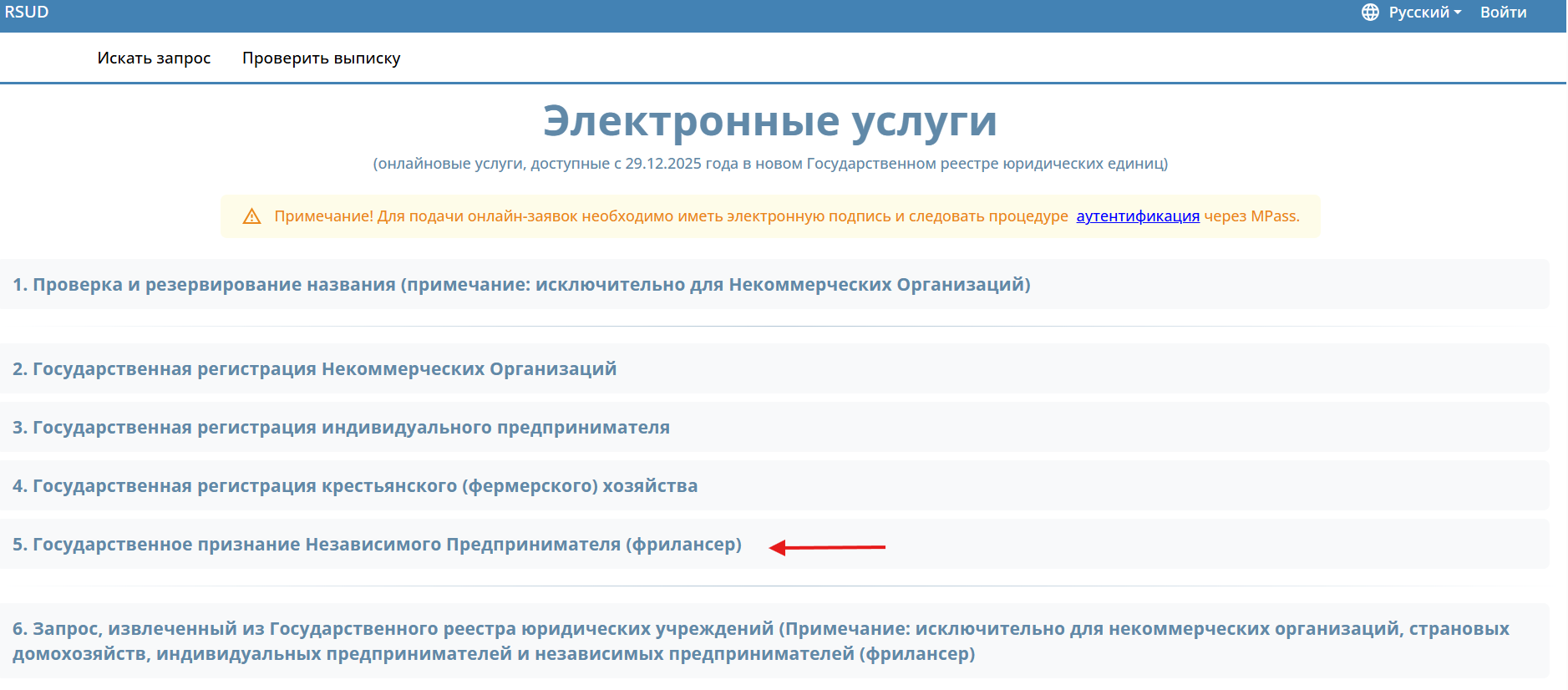This screenshot has width=1568, height=690.
Task: Expand item 3 регистрация индивидуального предпринимателя
Action: click(341, 428)
